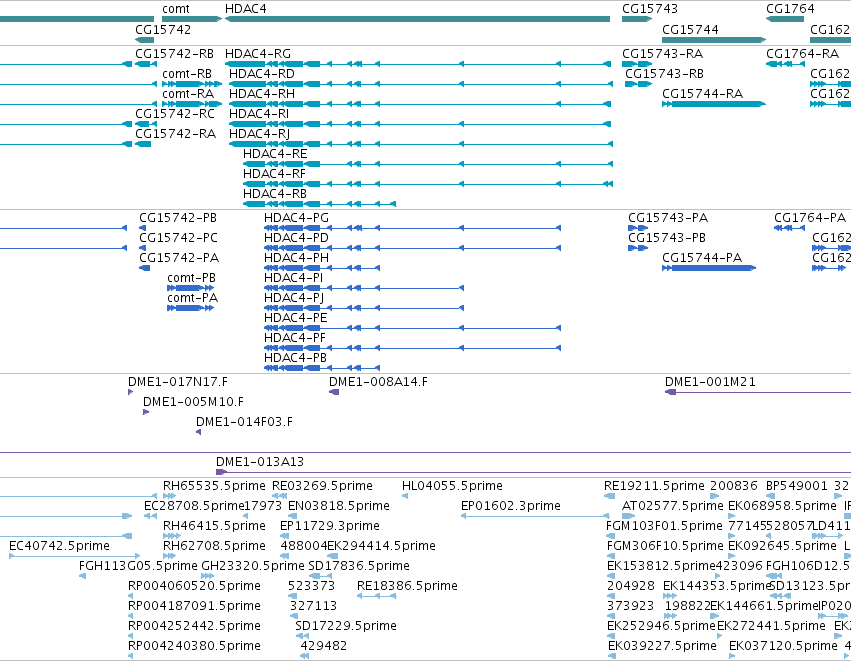Select transcript HDAC4-RI label
This screenshot has width=851, height=661.
click(259, 114)
